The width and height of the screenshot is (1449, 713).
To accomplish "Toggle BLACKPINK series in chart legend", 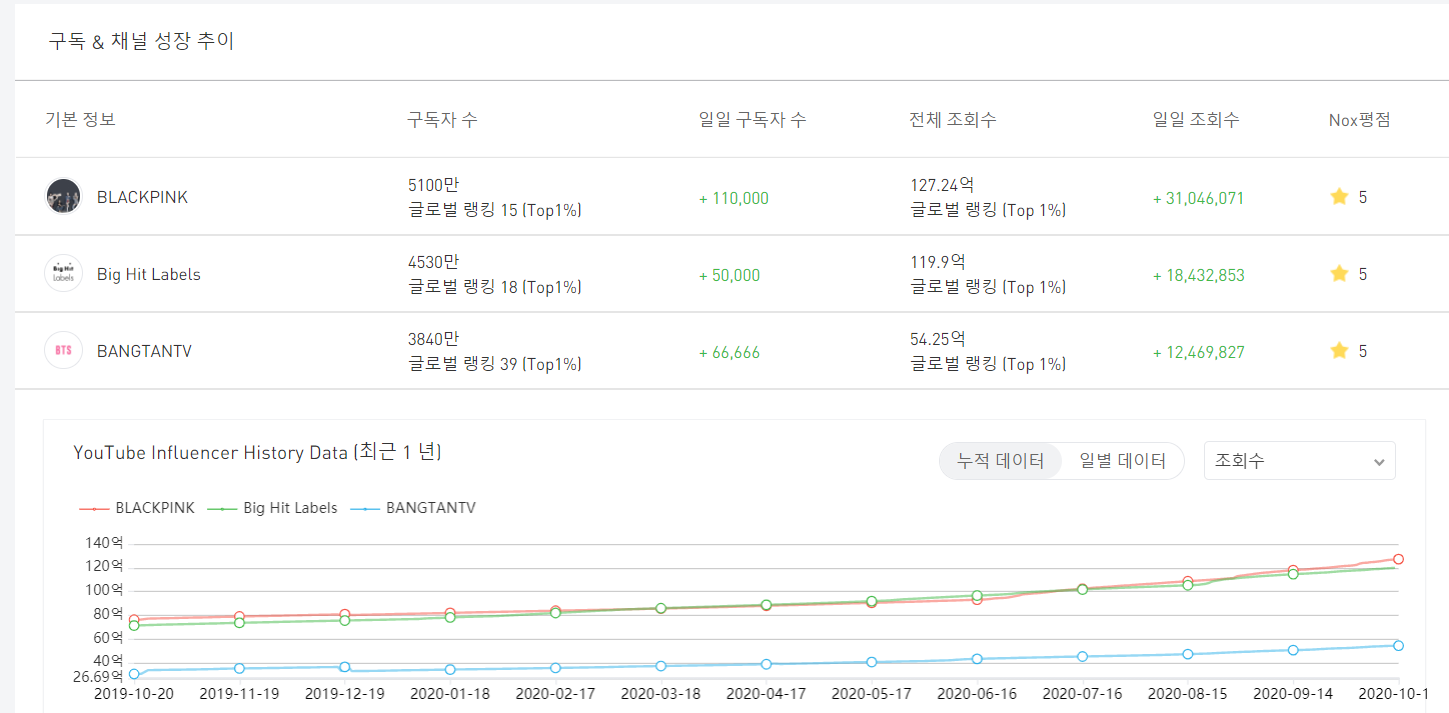I will [x=137, y=508].
